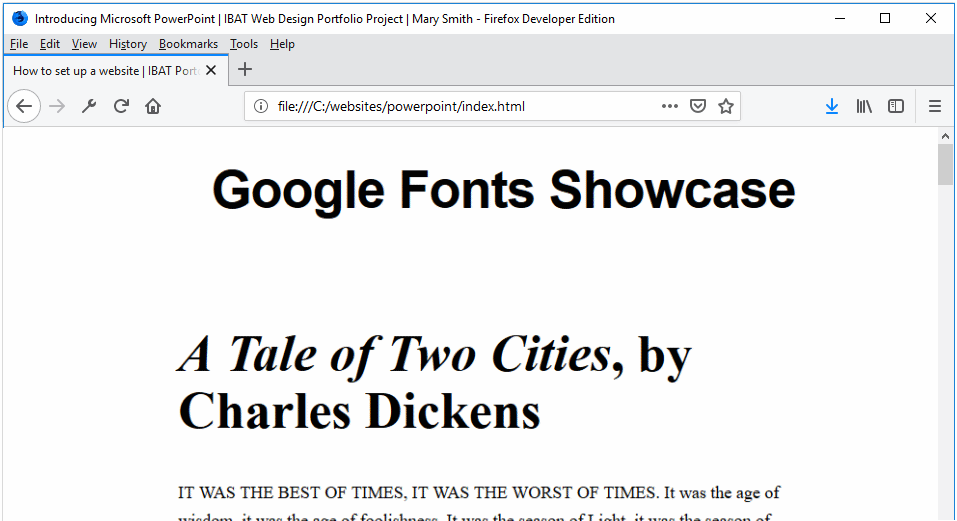Go back to the previous page

(x=24, y=106)
